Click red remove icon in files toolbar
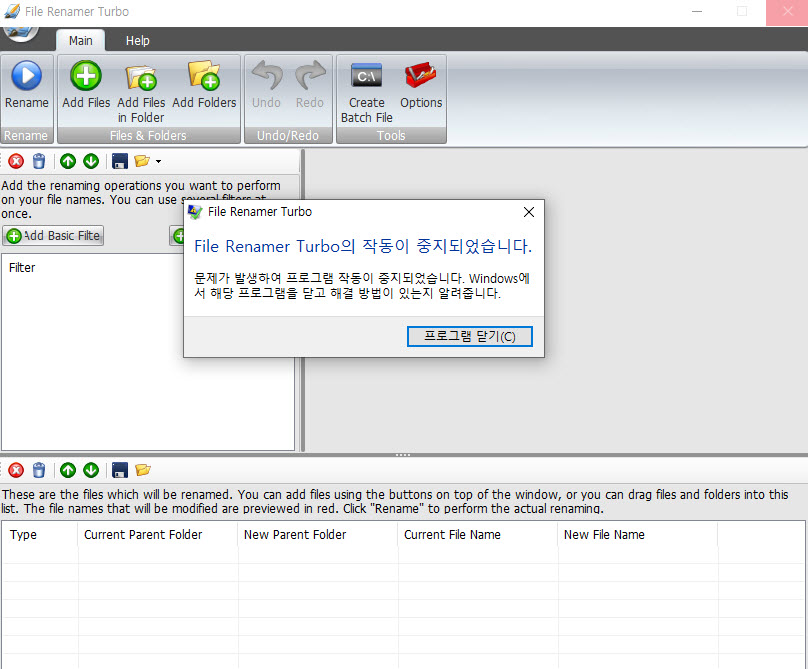The width and height of the screenshot is (808, 669). click(x=16, y=470)
